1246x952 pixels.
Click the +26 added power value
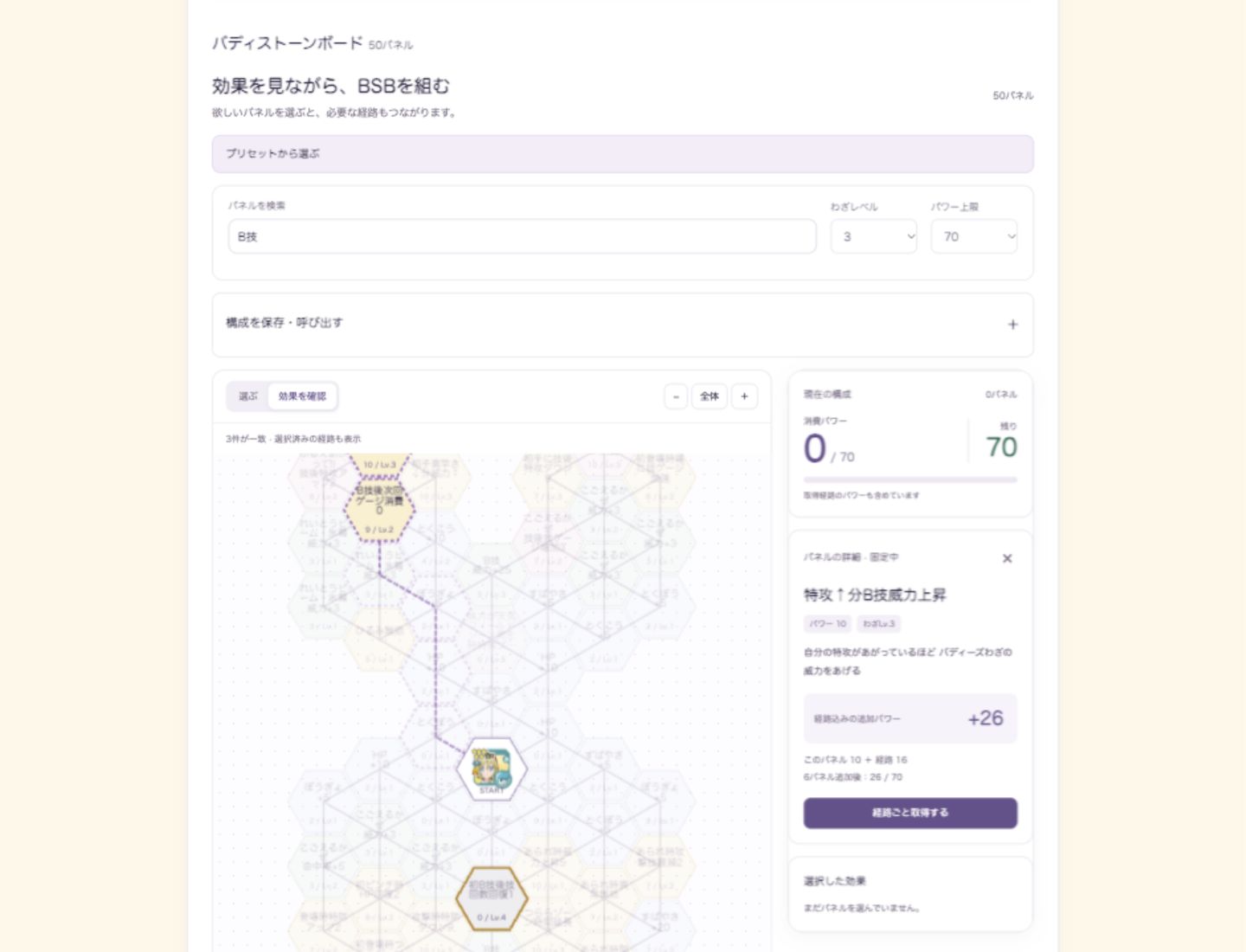click(986, 718)
